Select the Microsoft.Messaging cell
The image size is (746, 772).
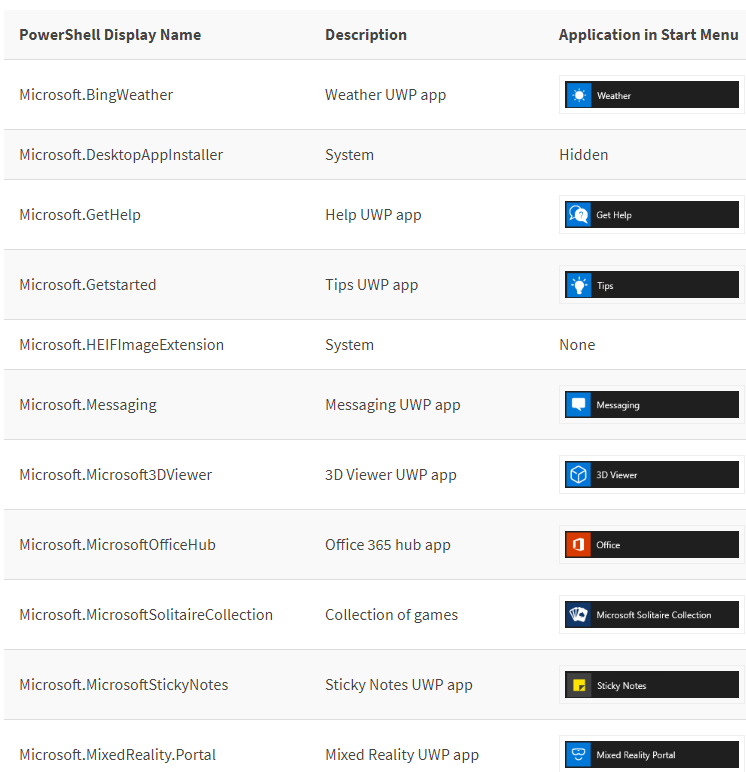coord(88,405)
